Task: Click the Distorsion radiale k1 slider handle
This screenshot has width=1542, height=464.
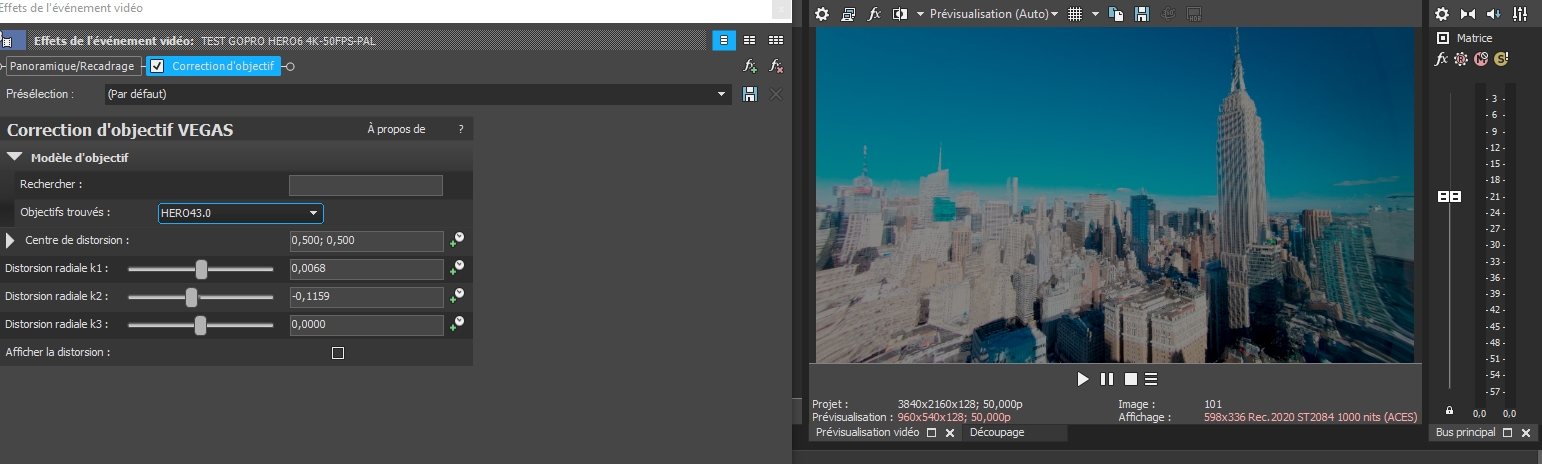Action: [x=201, y=269]
